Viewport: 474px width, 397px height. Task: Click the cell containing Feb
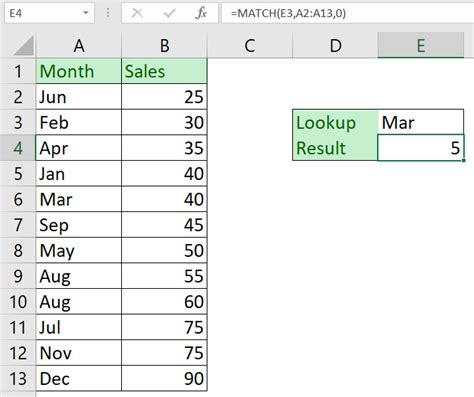pos(79,122)
